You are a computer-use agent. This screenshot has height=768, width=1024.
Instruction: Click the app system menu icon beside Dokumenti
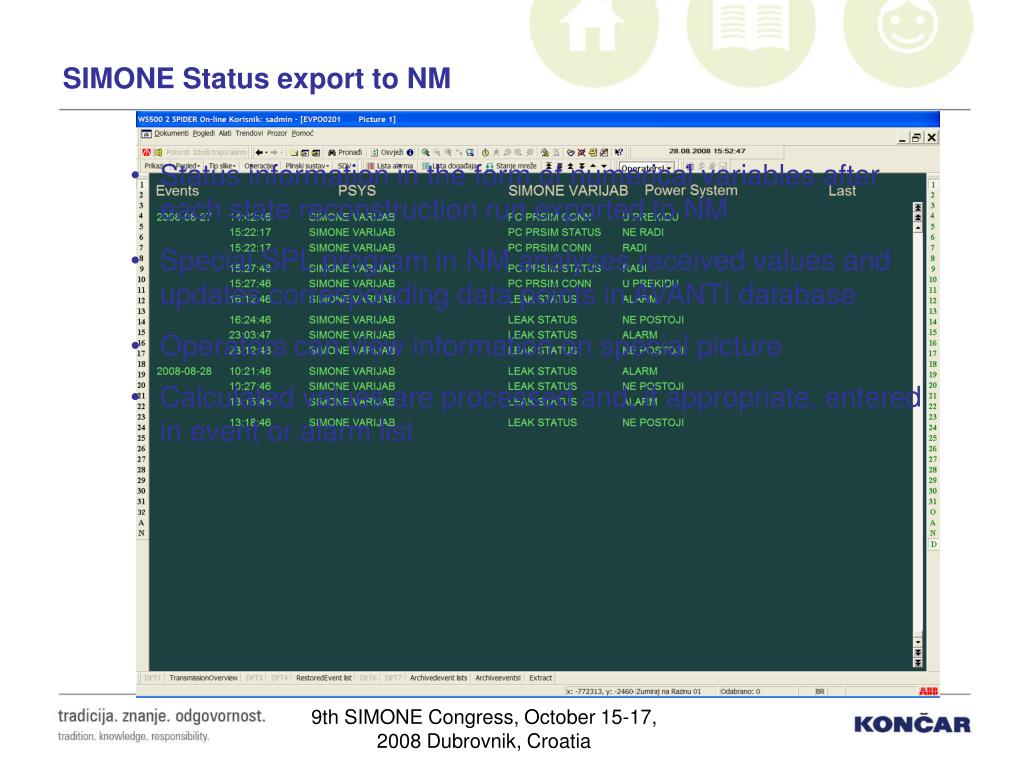click(146, 134)
